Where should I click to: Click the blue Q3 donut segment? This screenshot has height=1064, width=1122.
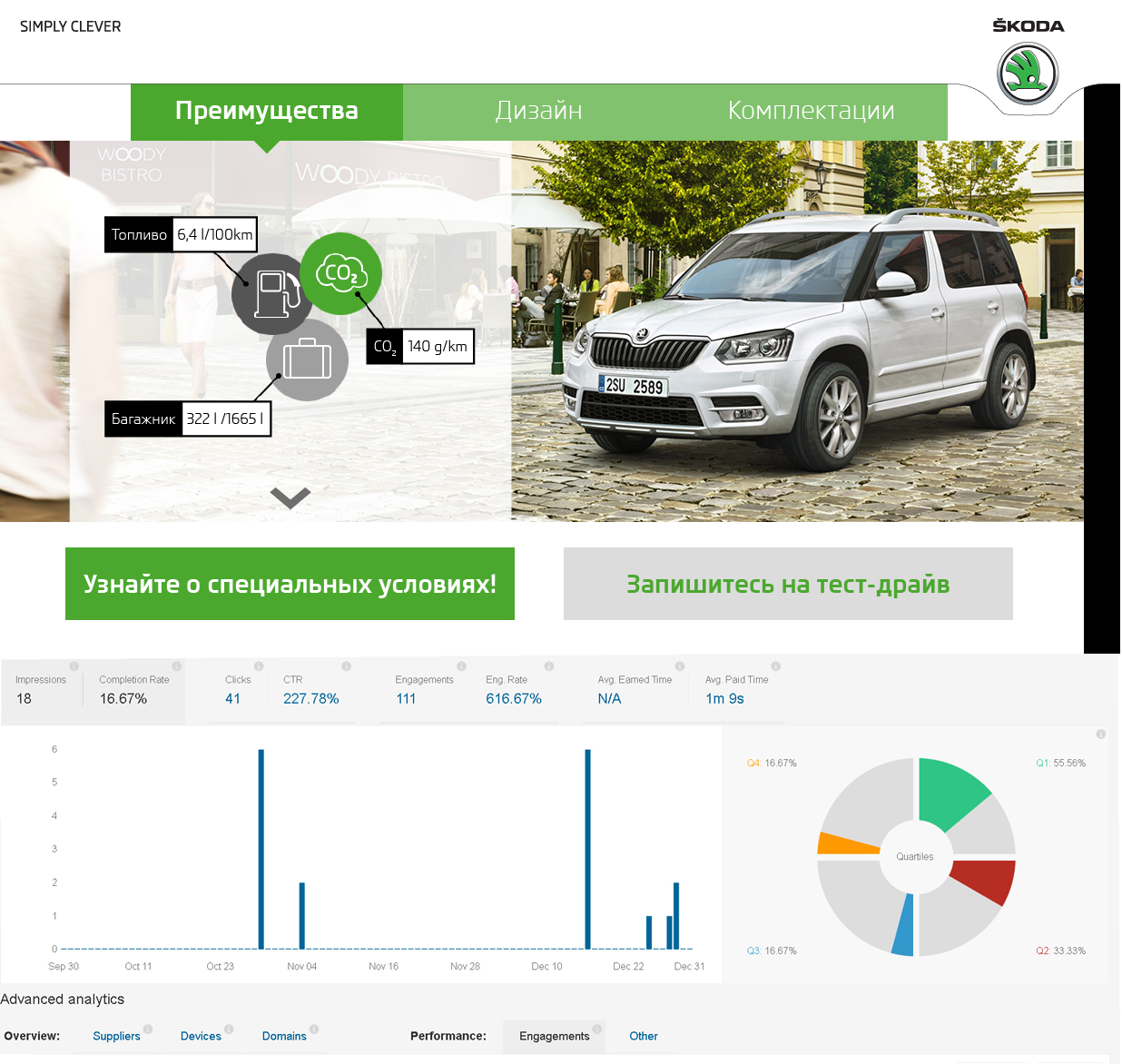pos(903,926)
